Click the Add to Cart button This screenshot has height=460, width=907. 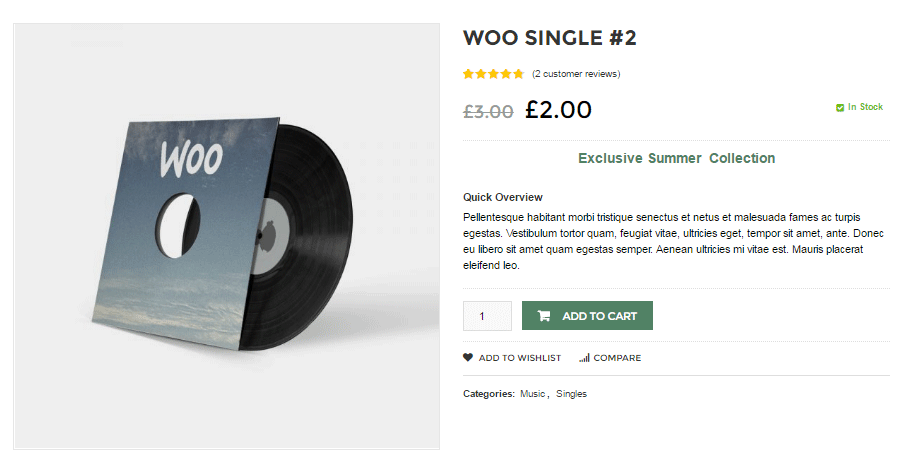pos(587,315)
